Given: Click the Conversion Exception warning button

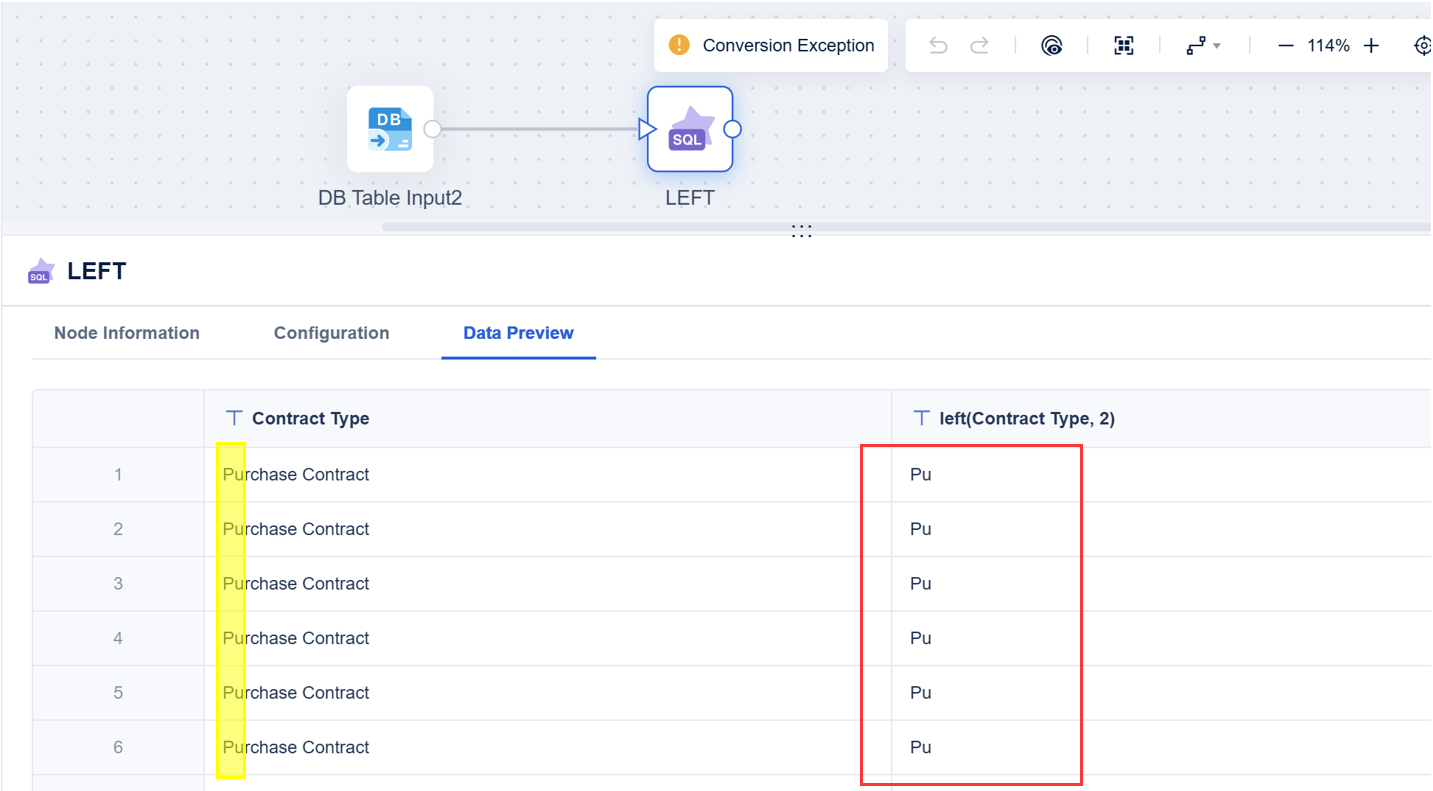Looking at the screenshot, I should click(x=771, y=46).
